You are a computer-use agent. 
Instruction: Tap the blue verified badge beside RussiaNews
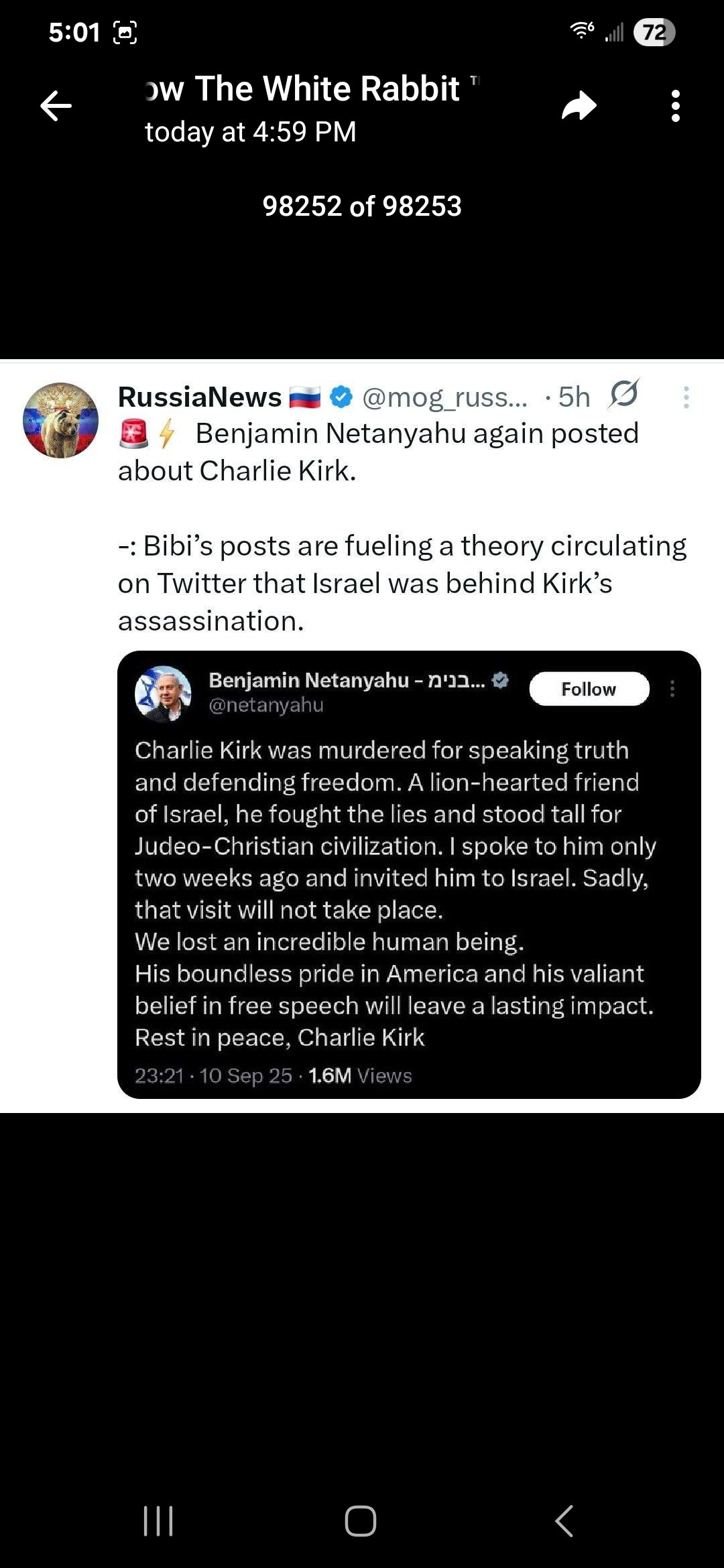tap(342, 397)
